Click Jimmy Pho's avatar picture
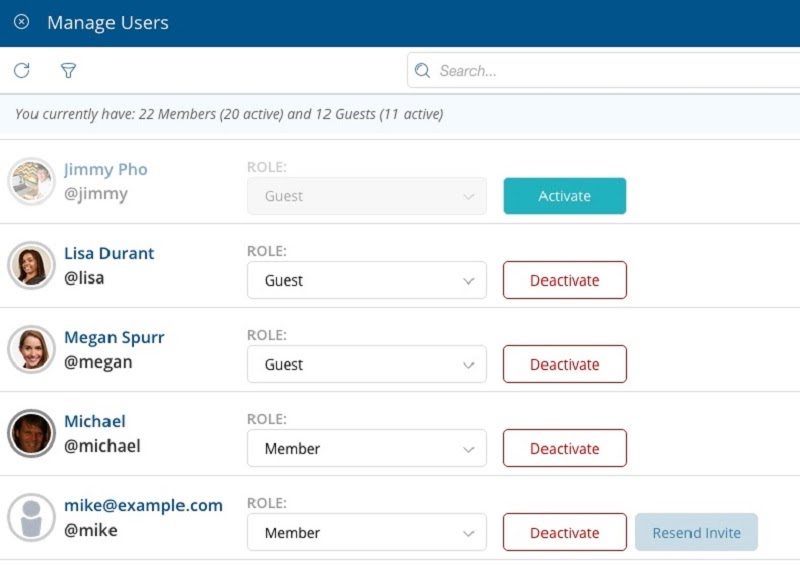 coord(31,182)
